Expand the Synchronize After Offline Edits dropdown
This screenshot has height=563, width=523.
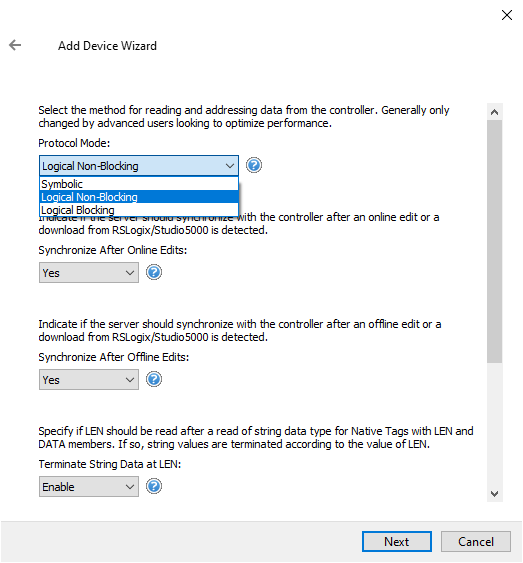(x=89, y=380)
